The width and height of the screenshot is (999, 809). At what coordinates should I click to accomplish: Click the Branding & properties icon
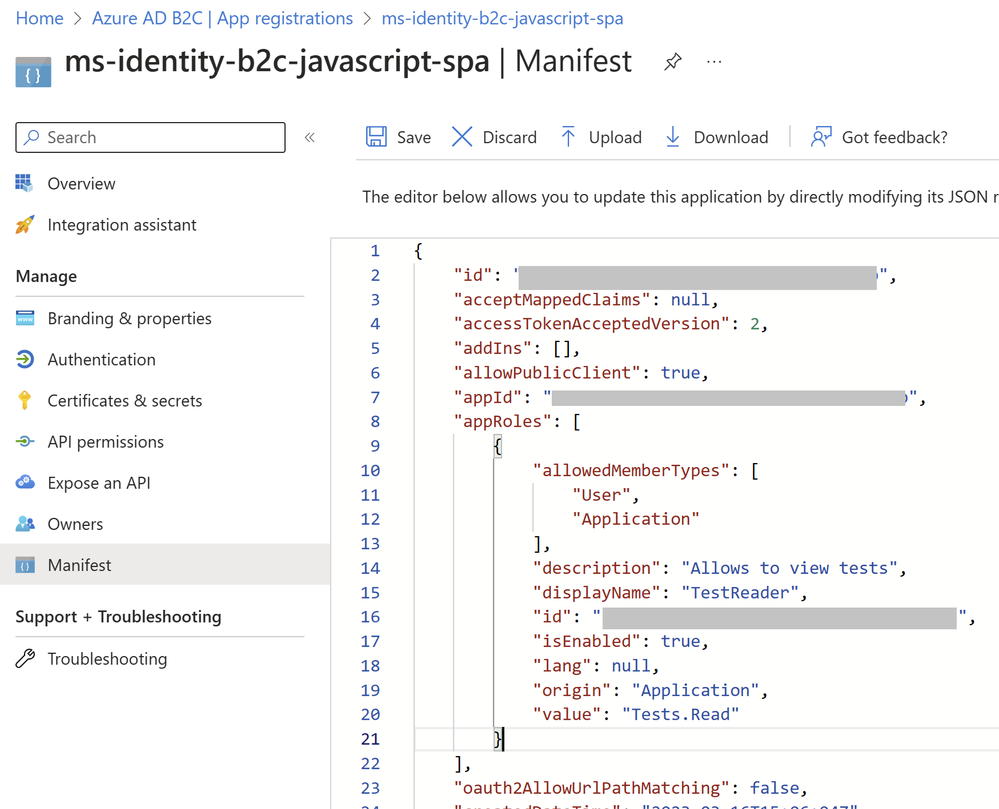click(25, 318)
